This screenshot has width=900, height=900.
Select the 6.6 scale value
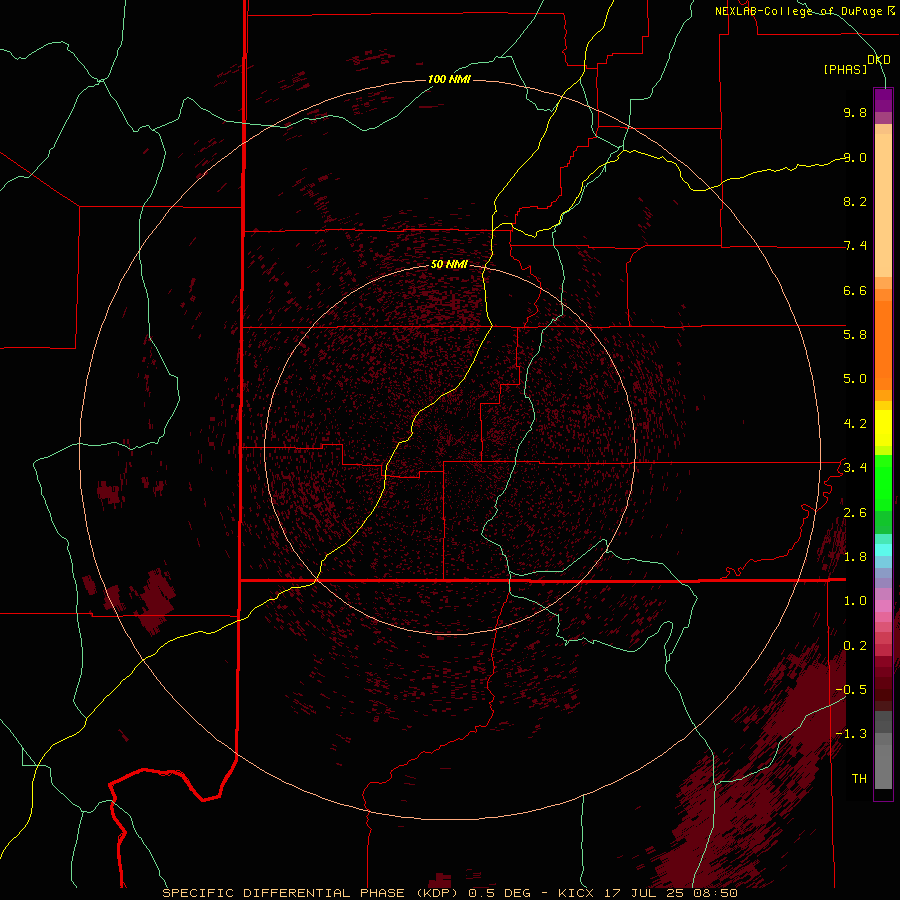coord(855,290)
